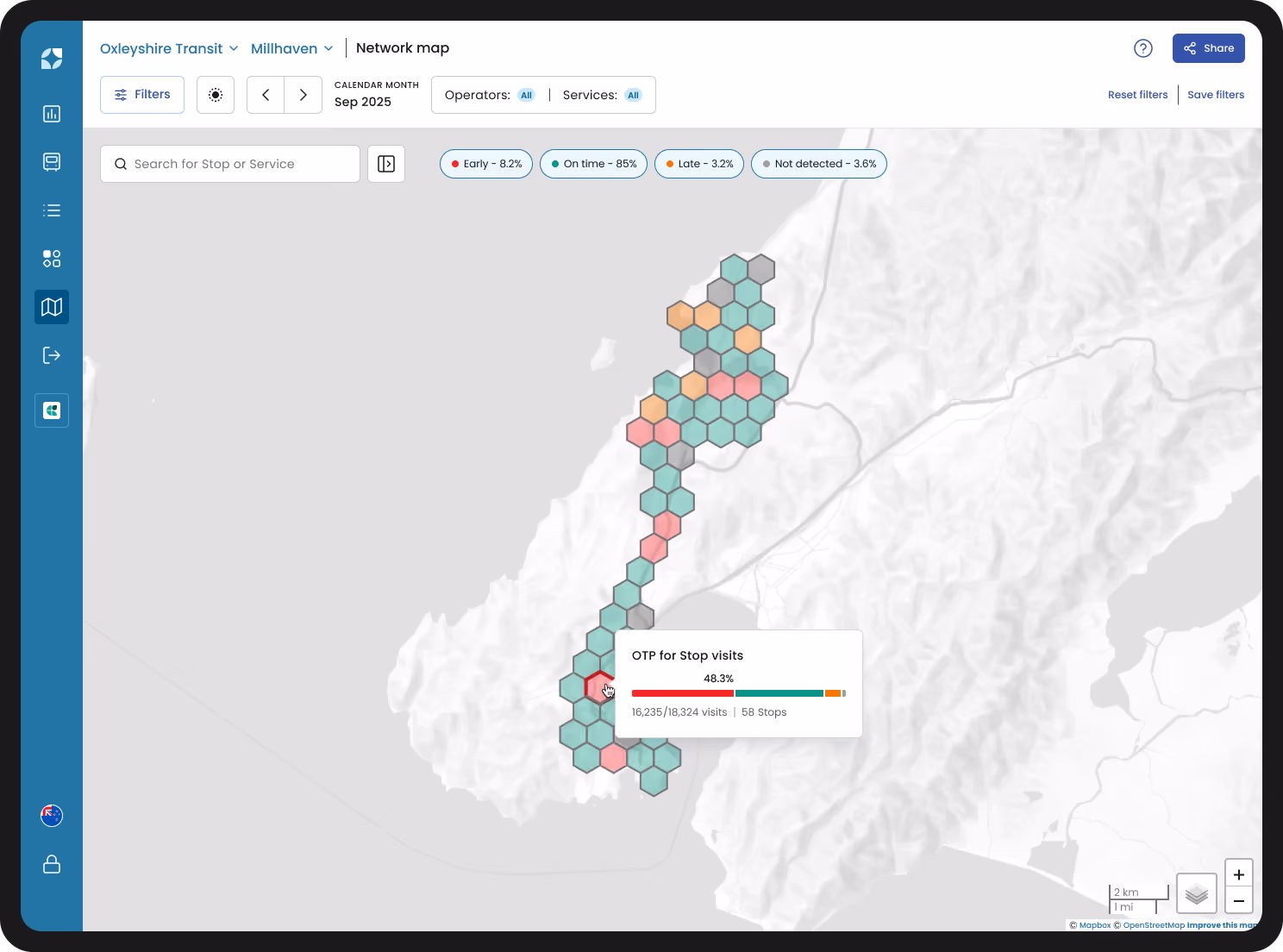This screenshot has width=1283, height=952.
Task: Toggle the Late - 3.2% filter chip
Action: (x=699, y=164)
